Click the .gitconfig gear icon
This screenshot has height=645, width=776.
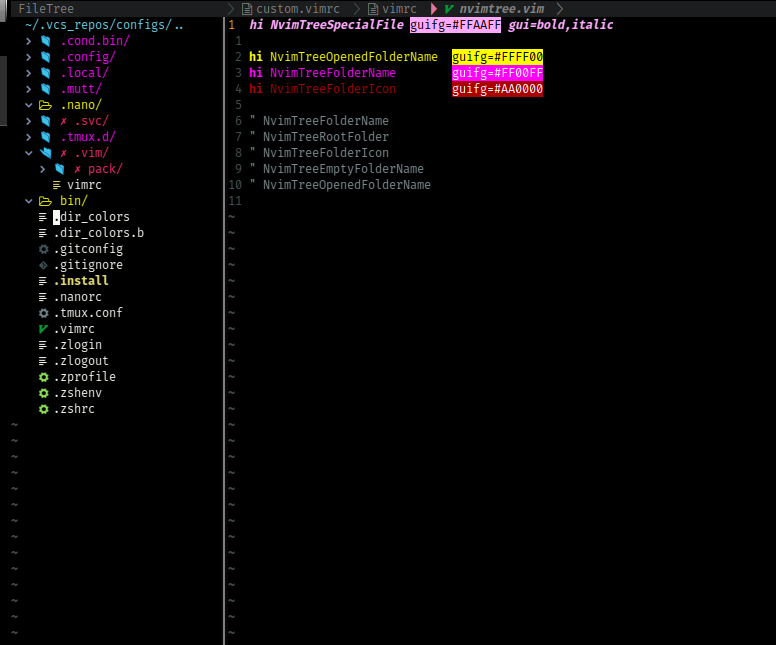coord(44,249)
